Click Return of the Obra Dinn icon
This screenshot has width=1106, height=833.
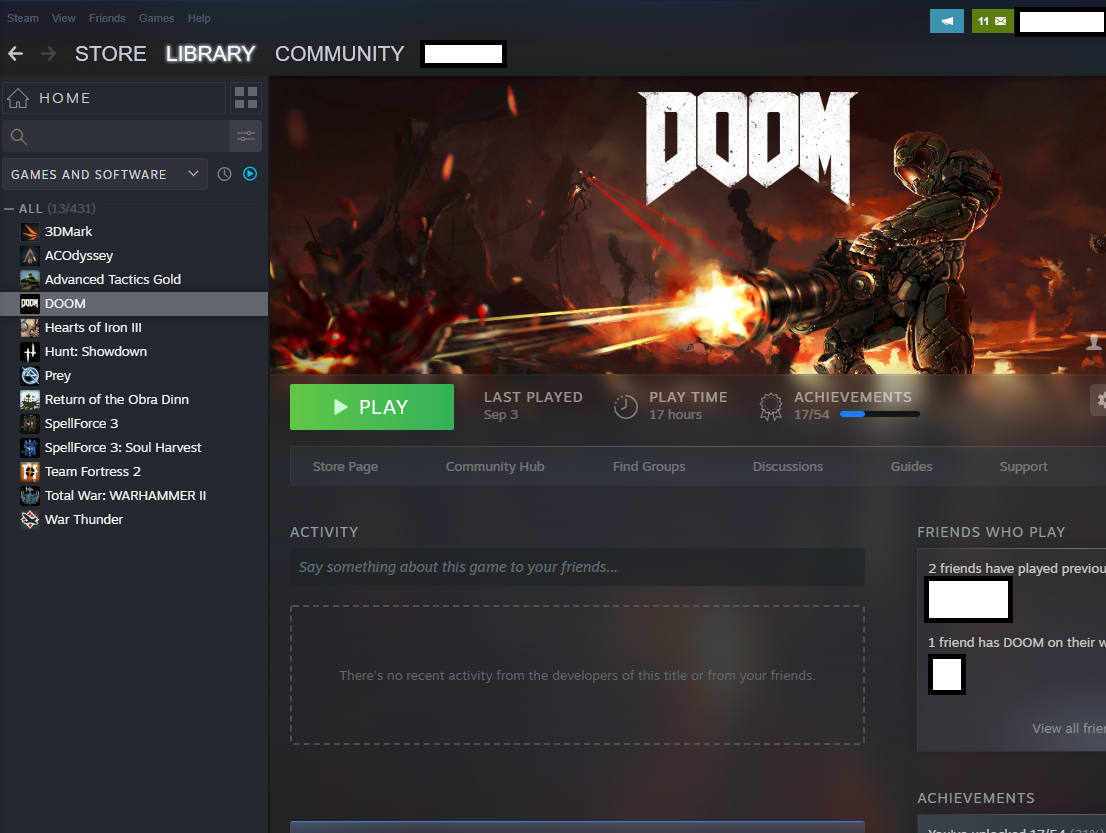click(30, 399)
